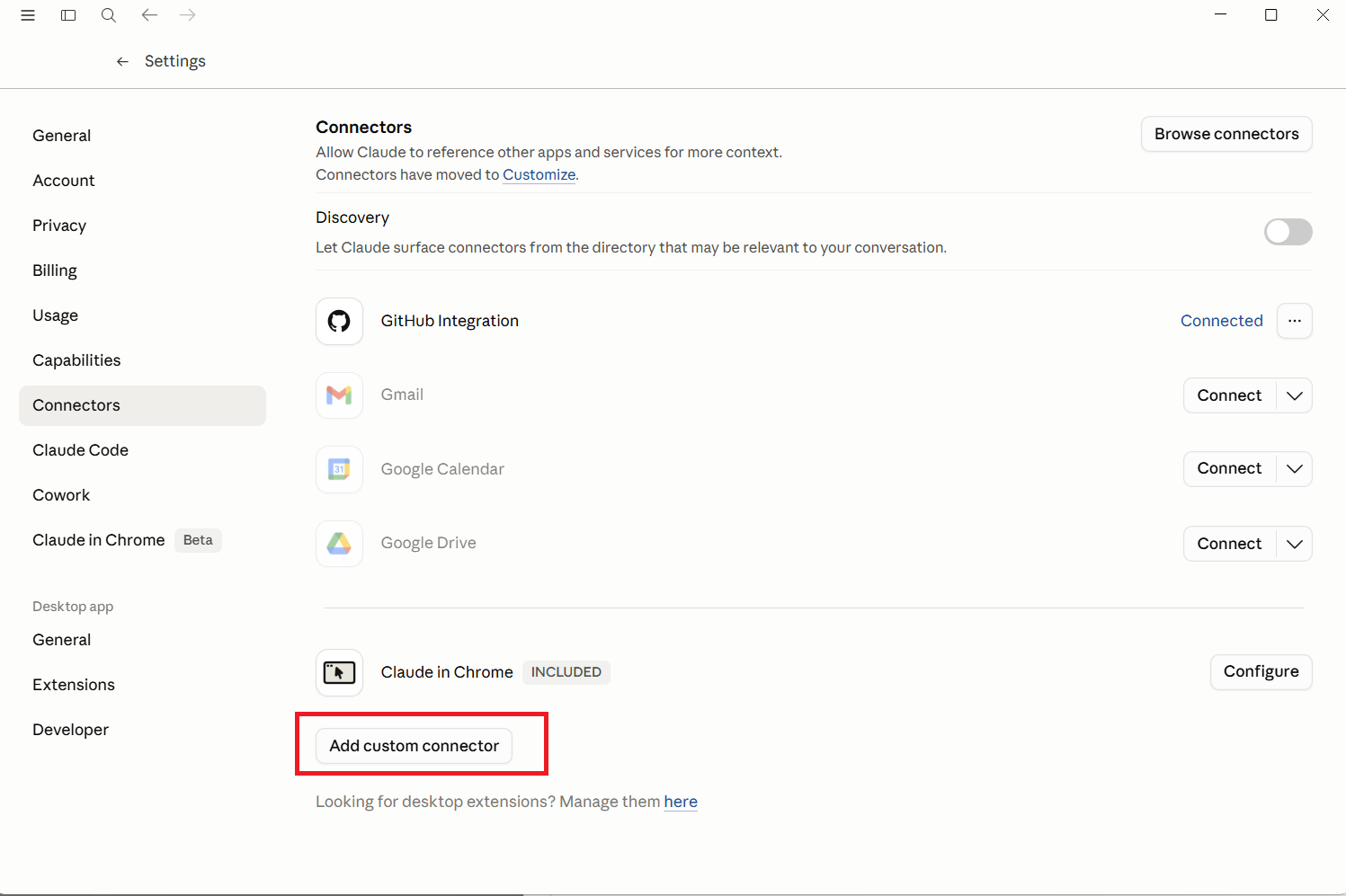Open the Cowork settings section

coord(142,495)
